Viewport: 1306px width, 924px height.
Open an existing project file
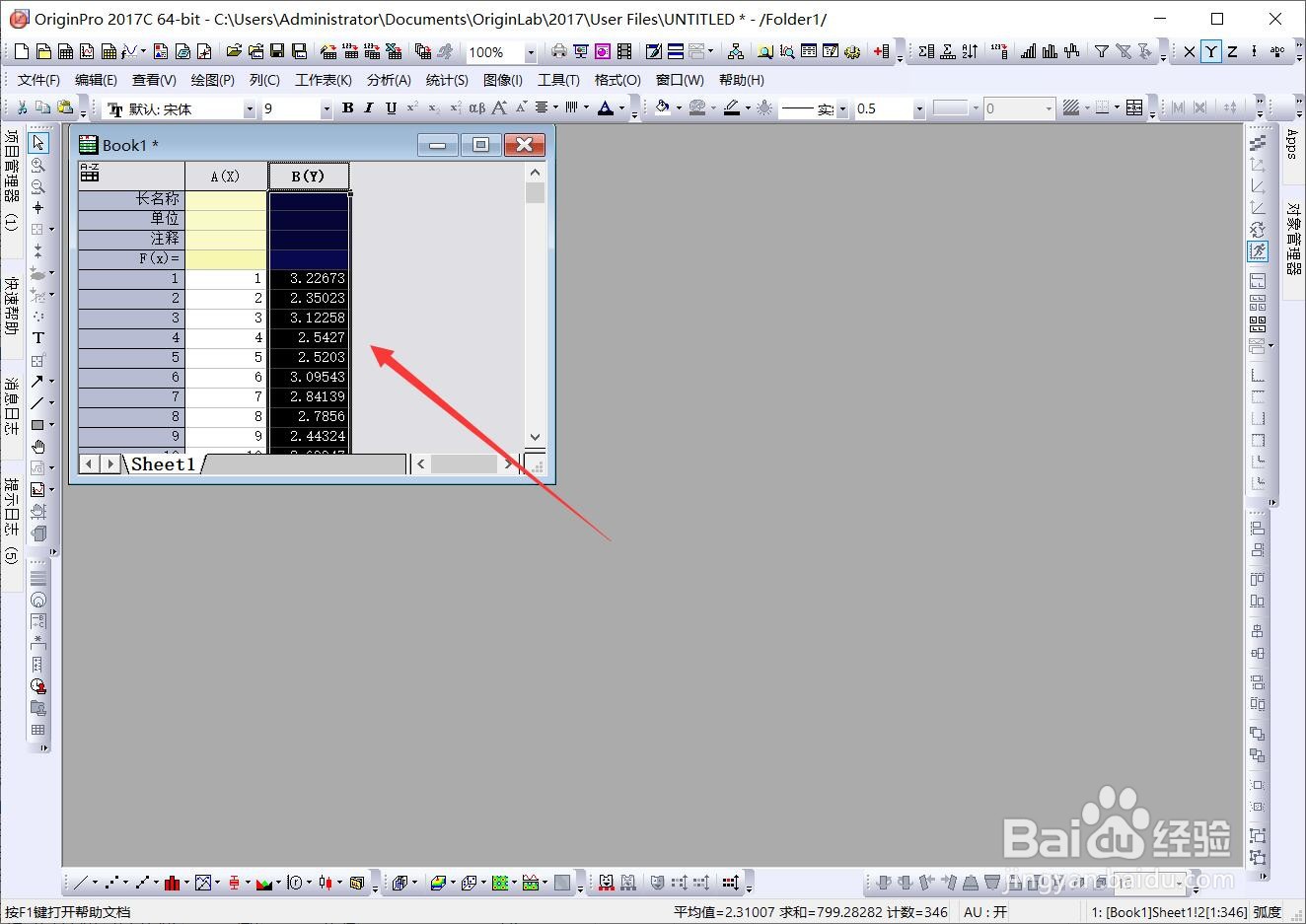click(234, 51)
